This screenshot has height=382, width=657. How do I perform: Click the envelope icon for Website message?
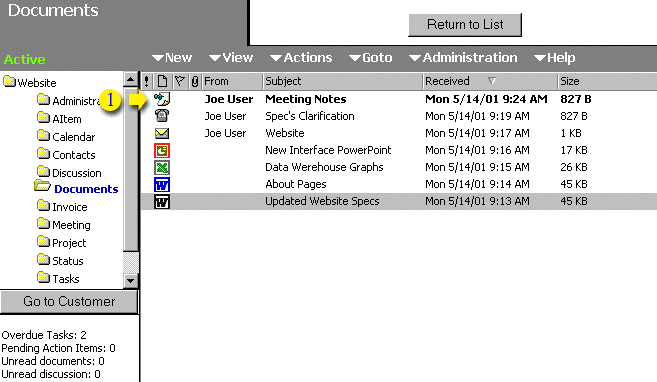click(162, 133)
